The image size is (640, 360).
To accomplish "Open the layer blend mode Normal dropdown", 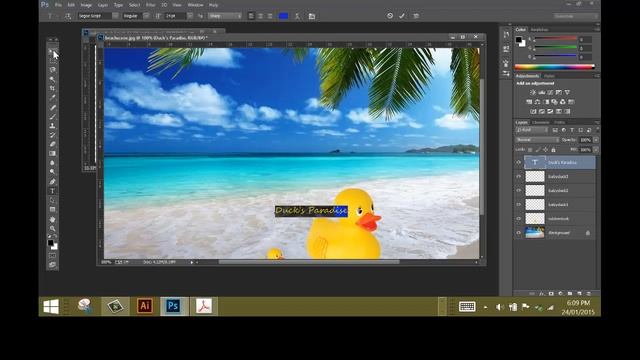I will (537, 140).
